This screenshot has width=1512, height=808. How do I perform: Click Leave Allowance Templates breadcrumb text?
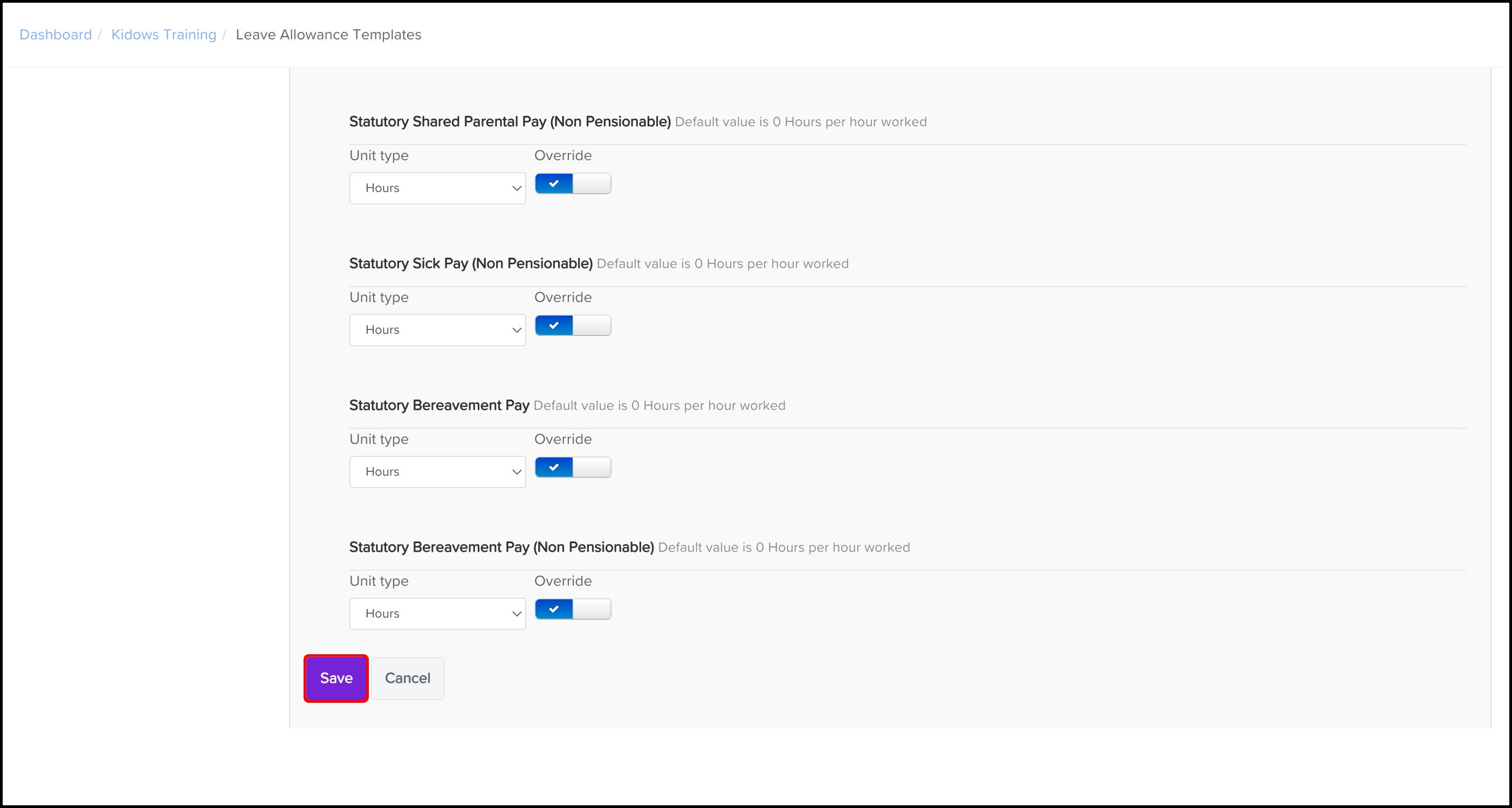point(328,35)
